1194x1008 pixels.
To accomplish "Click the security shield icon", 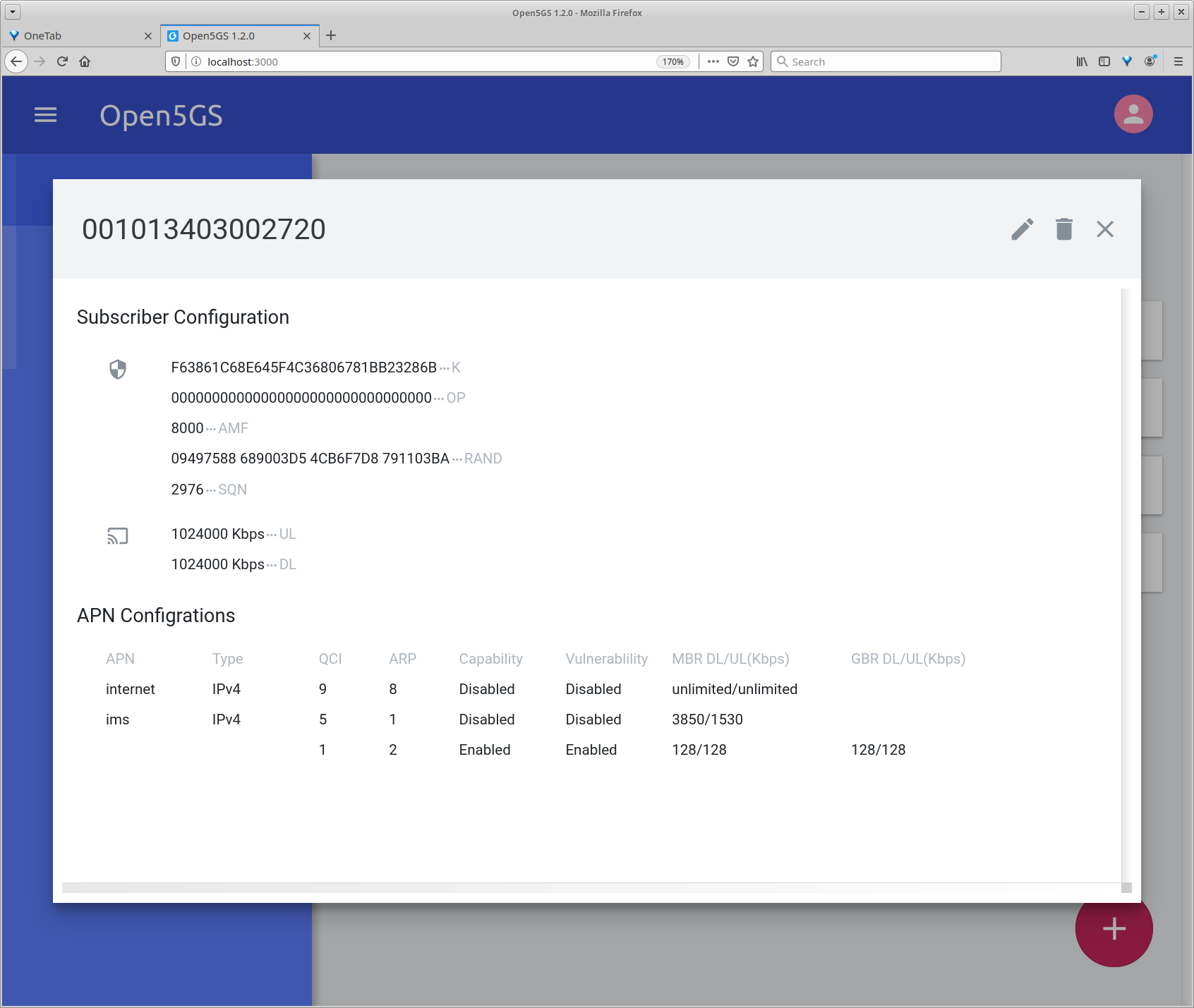I will tap(118, 369).
